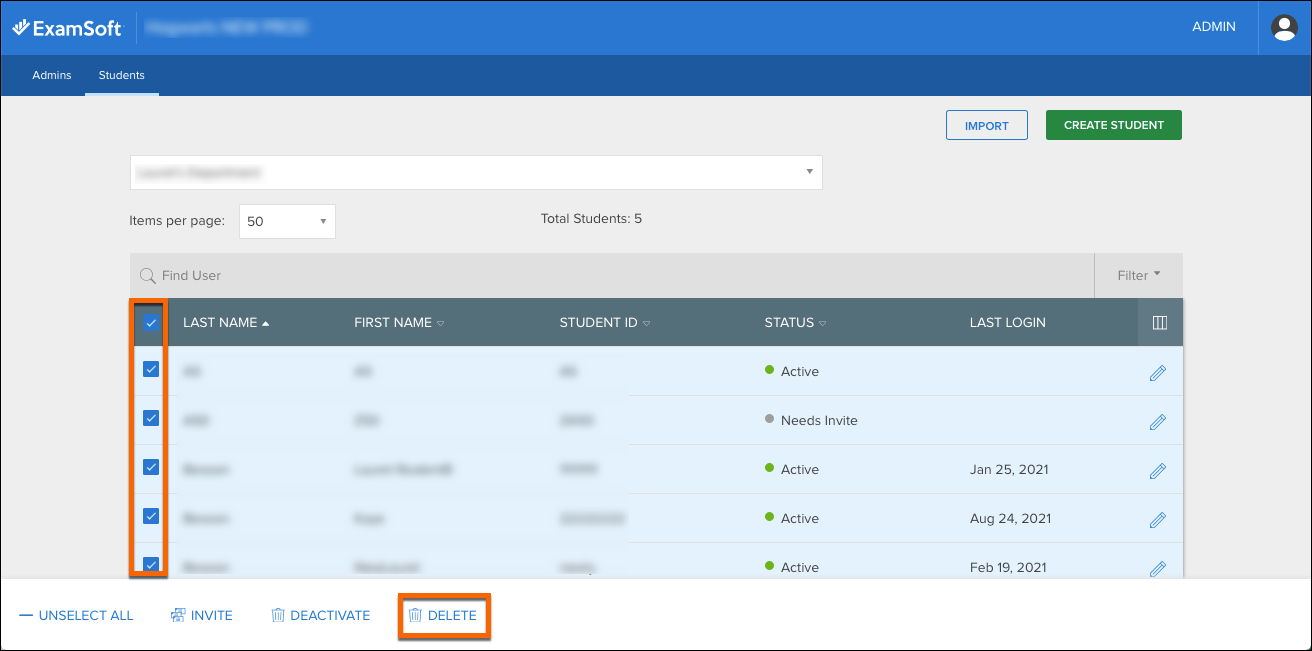Uncheck the Needs Invite row checkbox
The width and height of the screenshot is (1312, 651).
pyautogui.click(x=151, y=418)
